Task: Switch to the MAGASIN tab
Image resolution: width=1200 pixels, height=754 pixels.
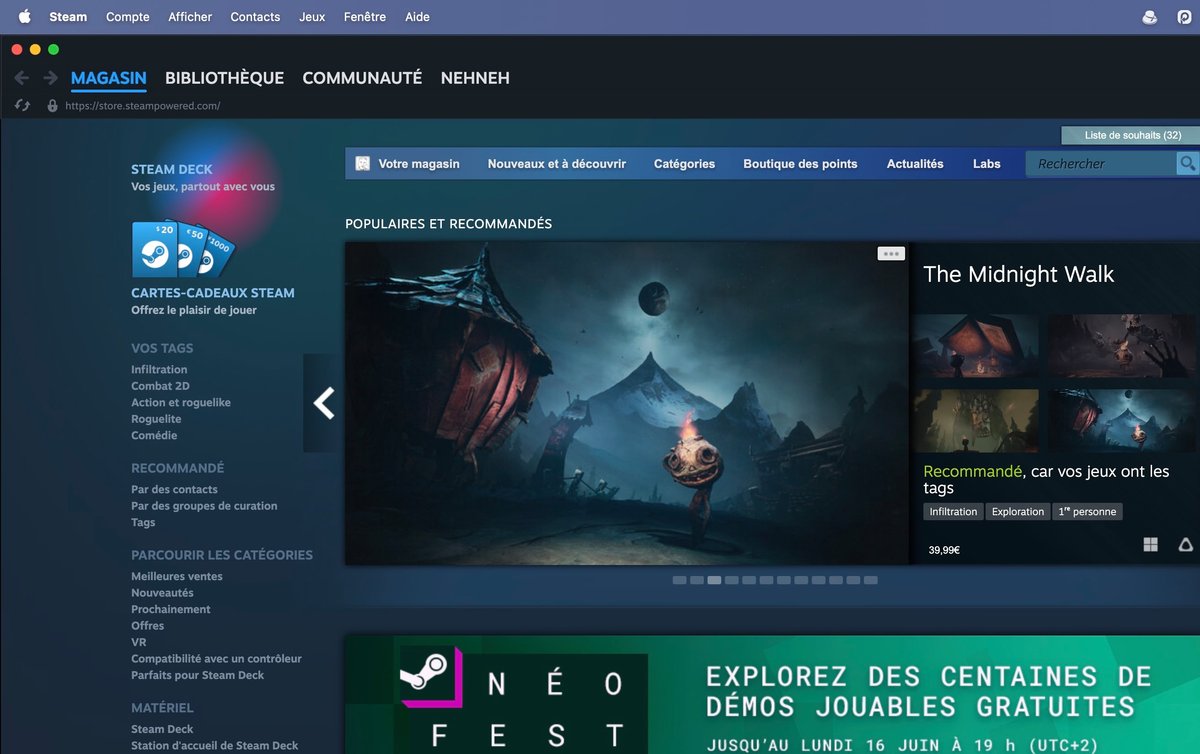Action: tap(109, 78)
